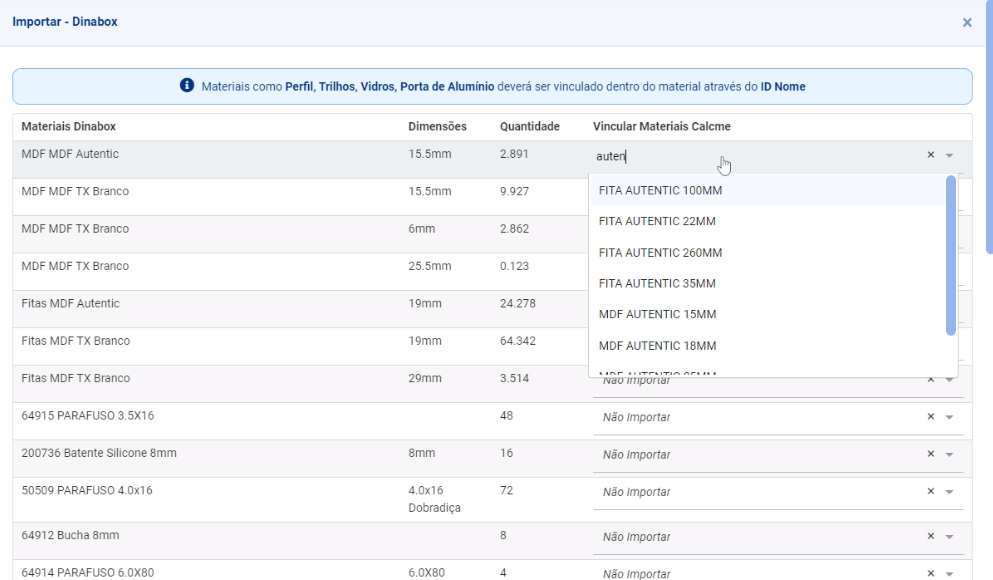Expand dropdown for Bucha 8mm row
Screen dimensions: 993x580
[x=949, y=537]
